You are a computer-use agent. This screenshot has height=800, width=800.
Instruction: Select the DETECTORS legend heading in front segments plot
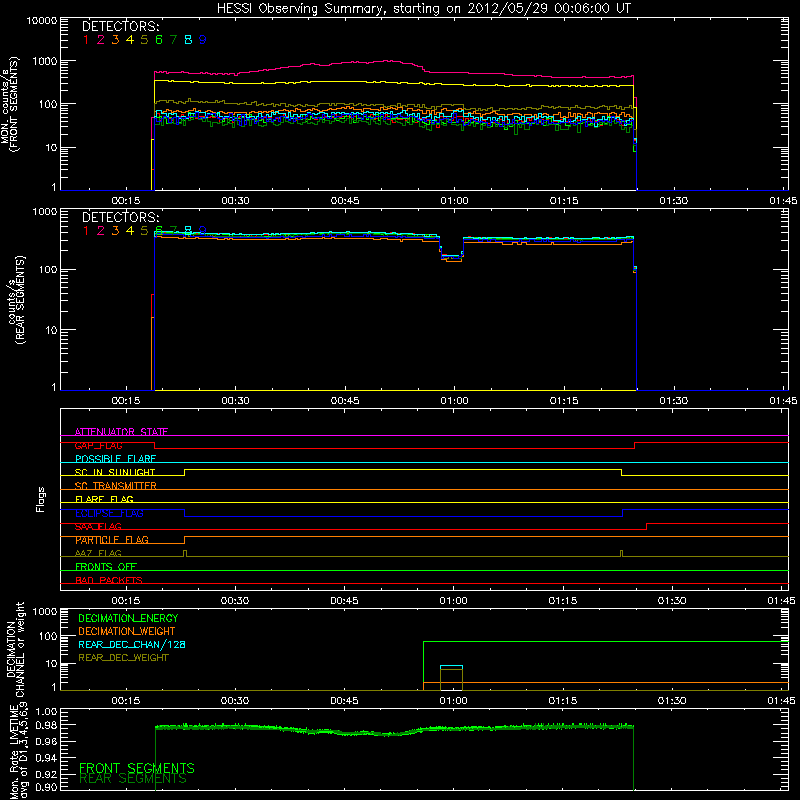pyautogui.click(x=120, y=26)
